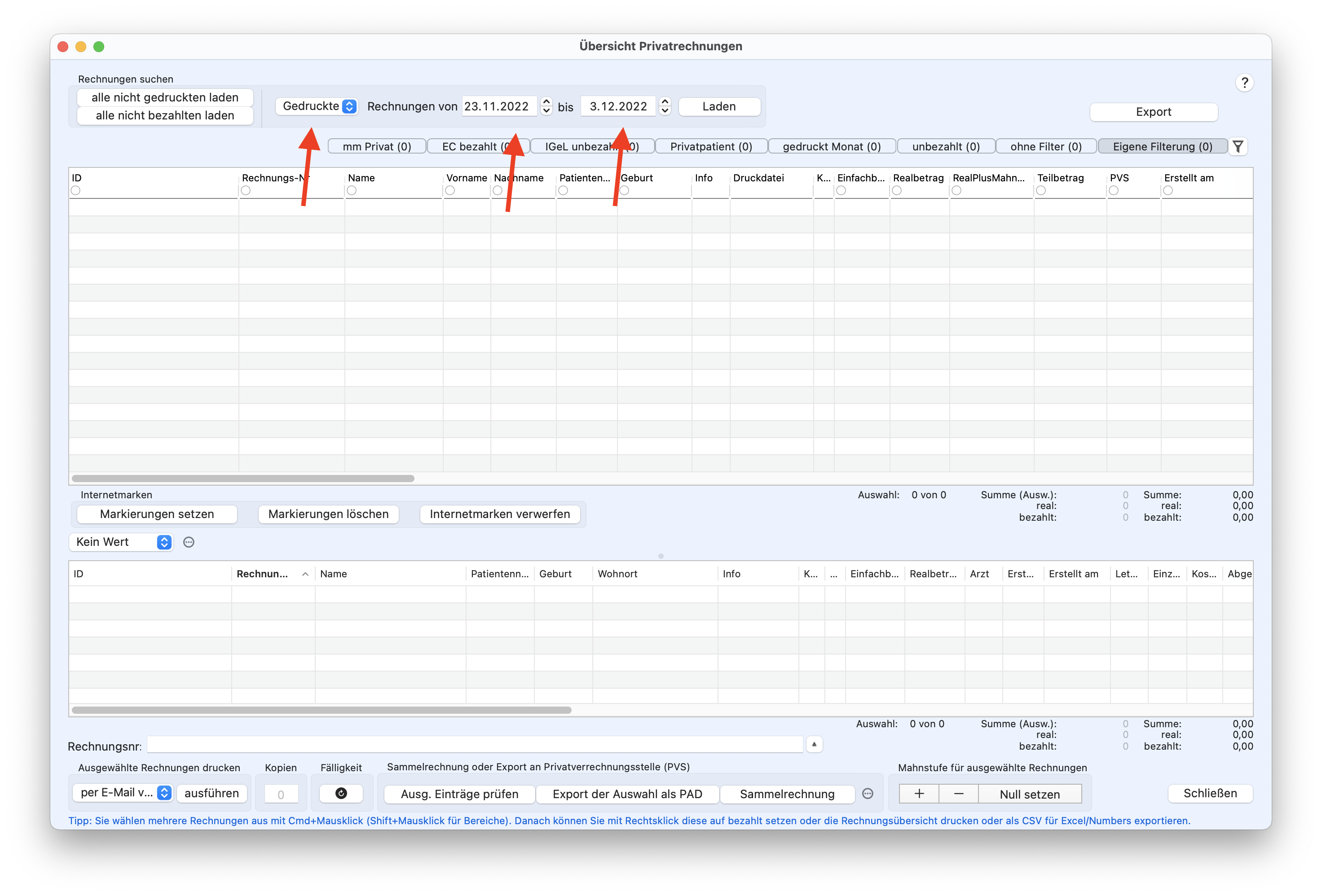The width and height of the screenshot is (1322, 896).
Task: Click Markierungen setzen
Action: click(157, 514)
